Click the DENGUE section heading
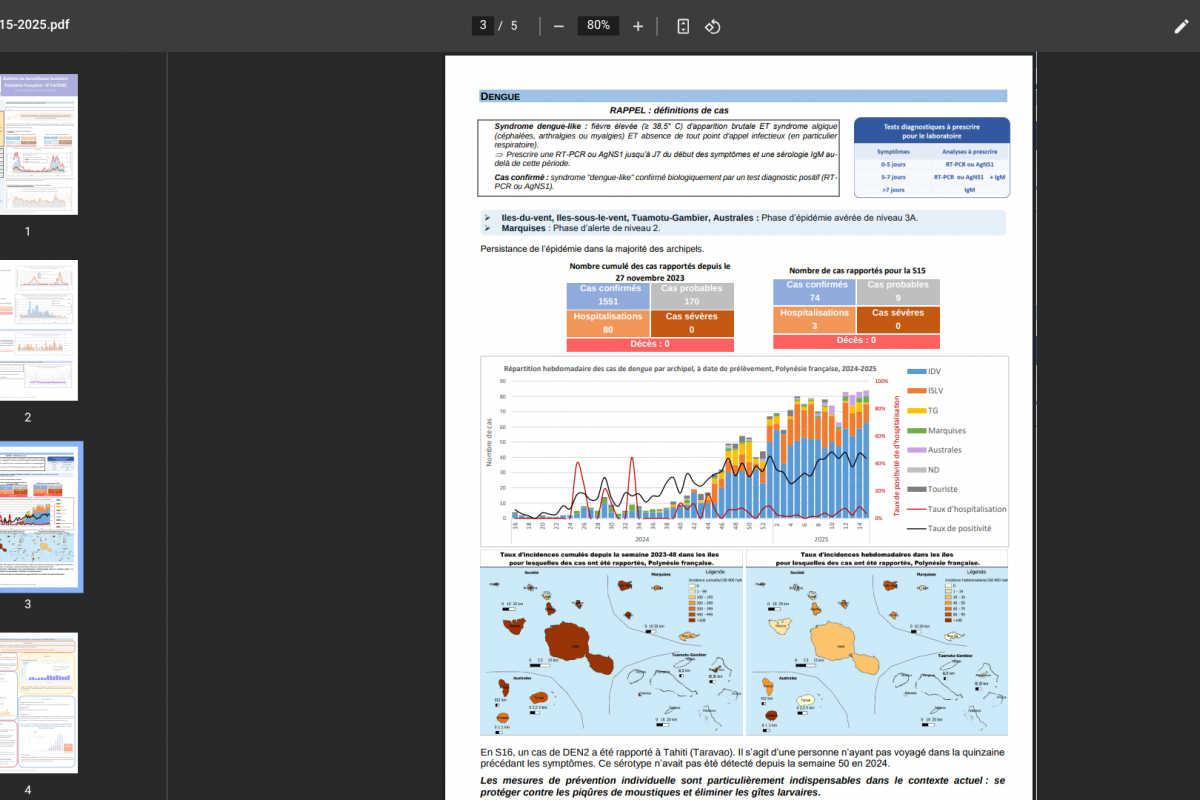The image size is (1200, 800). pos(500,97)
